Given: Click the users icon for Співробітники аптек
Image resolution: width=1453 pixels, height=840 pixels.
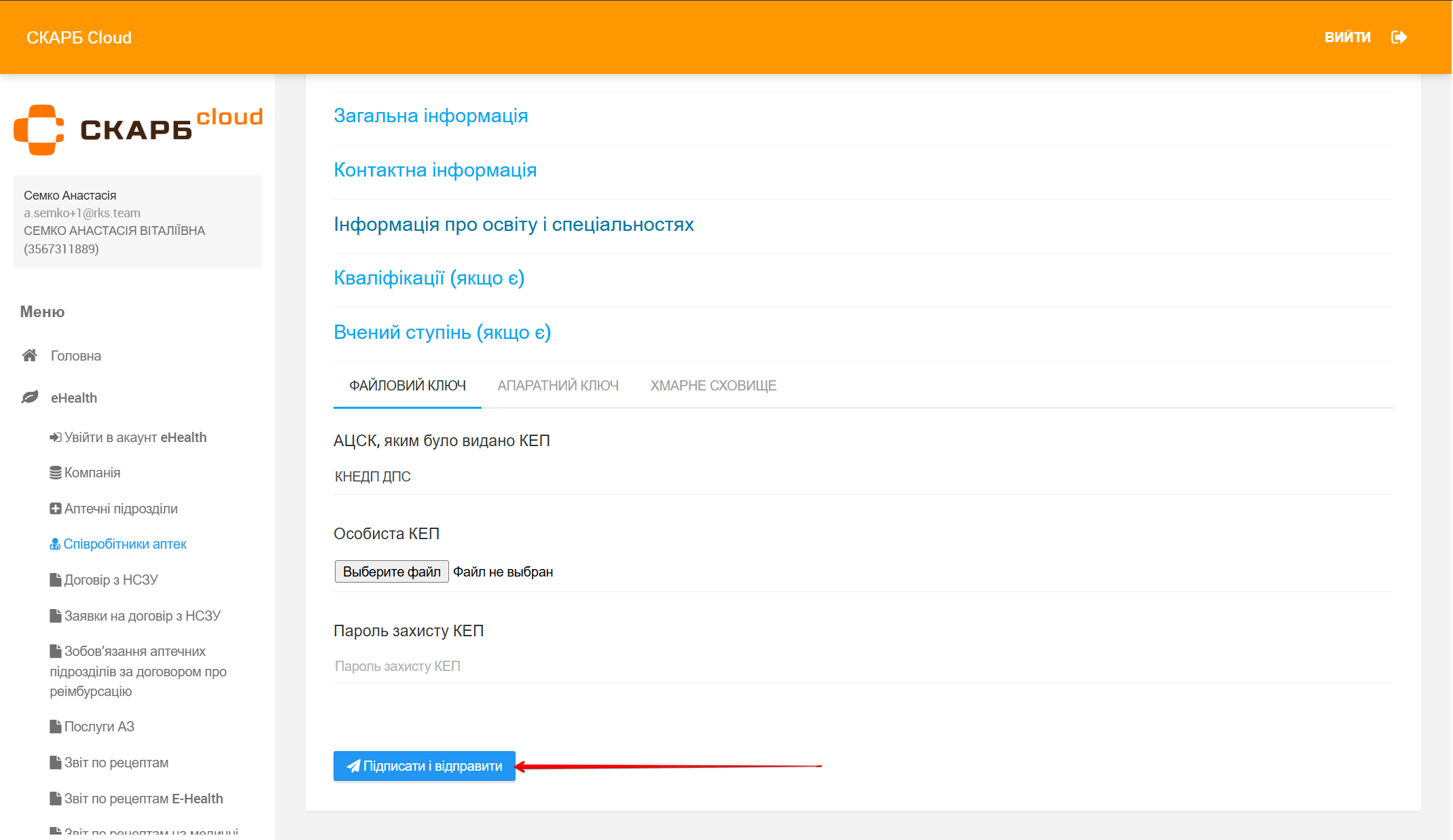Looking at the screenshot, I should click(x=55, y=544).
